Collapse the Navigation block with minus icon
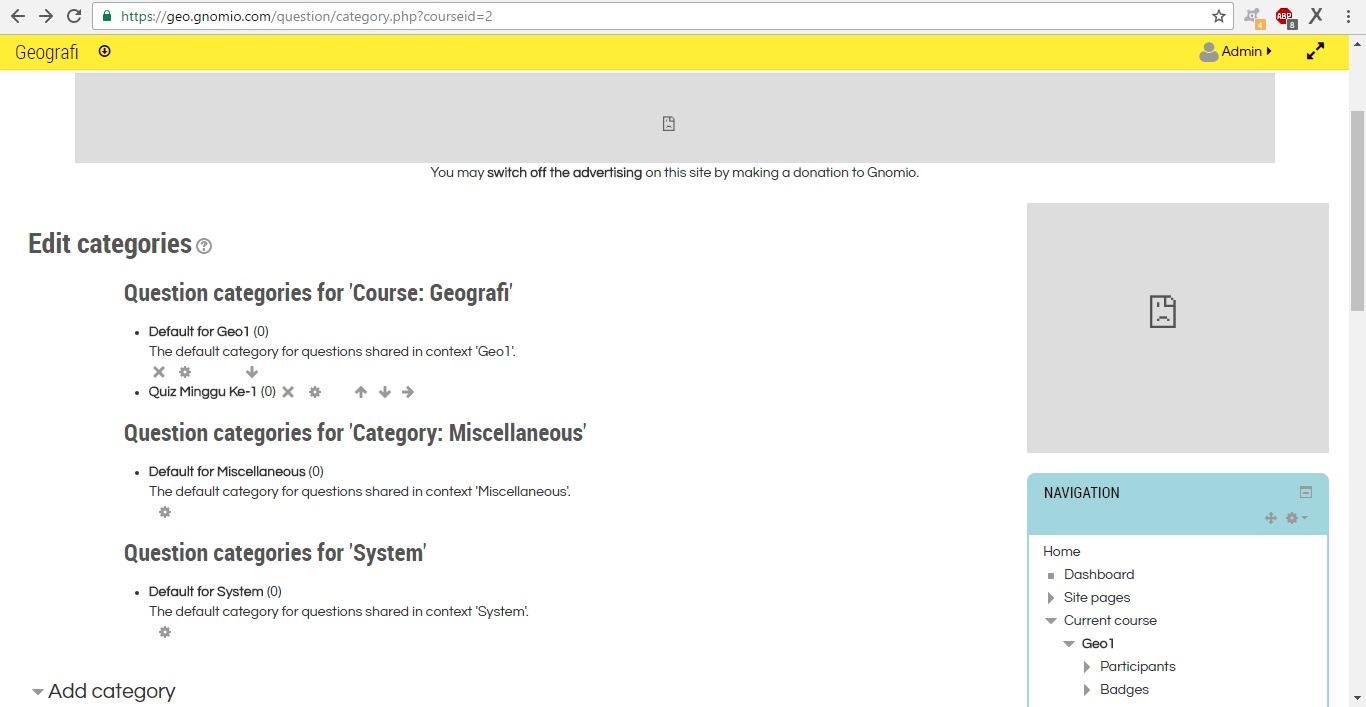 (x=1305, y=492)
